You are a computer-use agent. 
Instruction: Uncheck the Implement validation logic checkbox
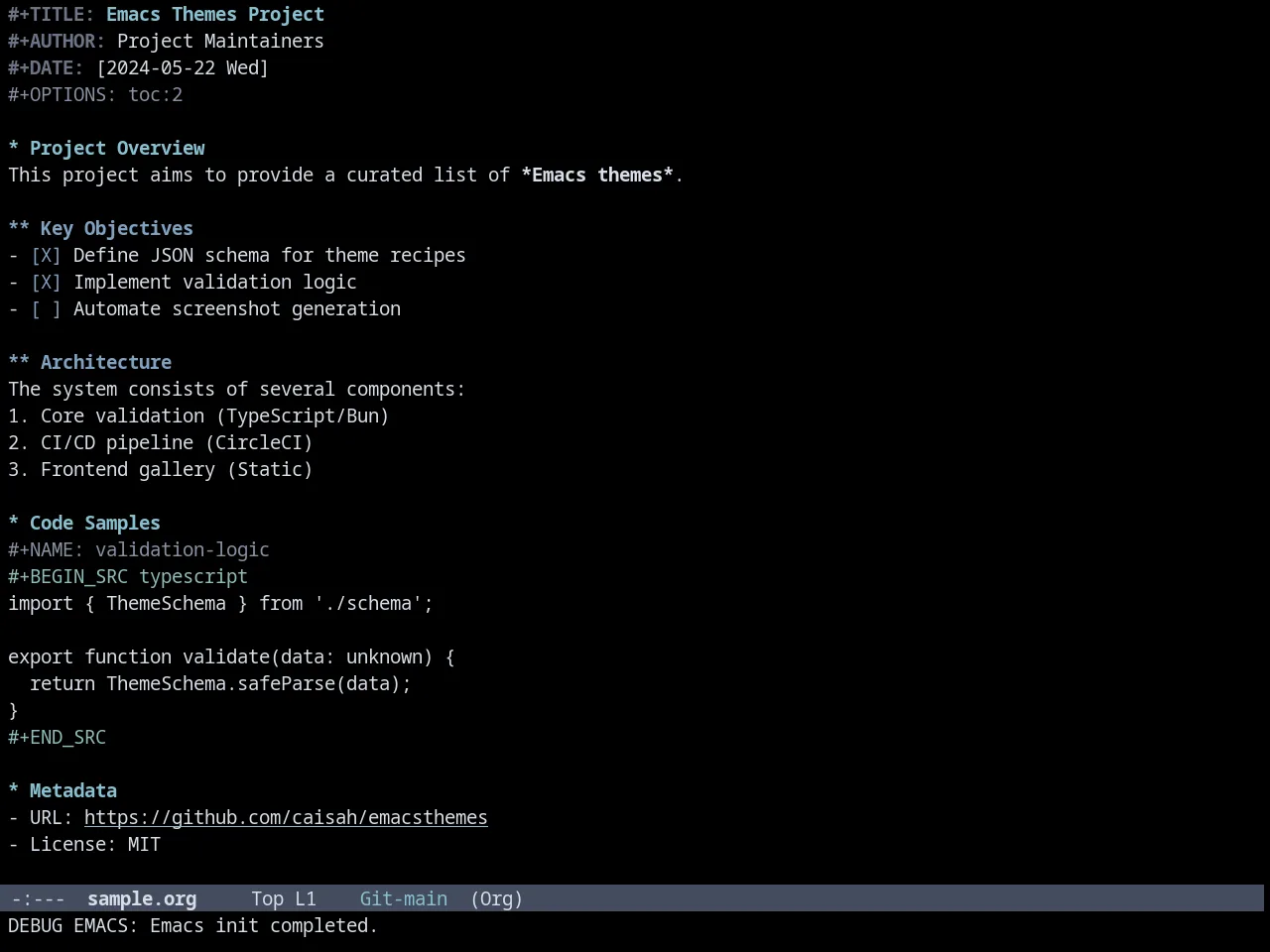pos(46,283)
